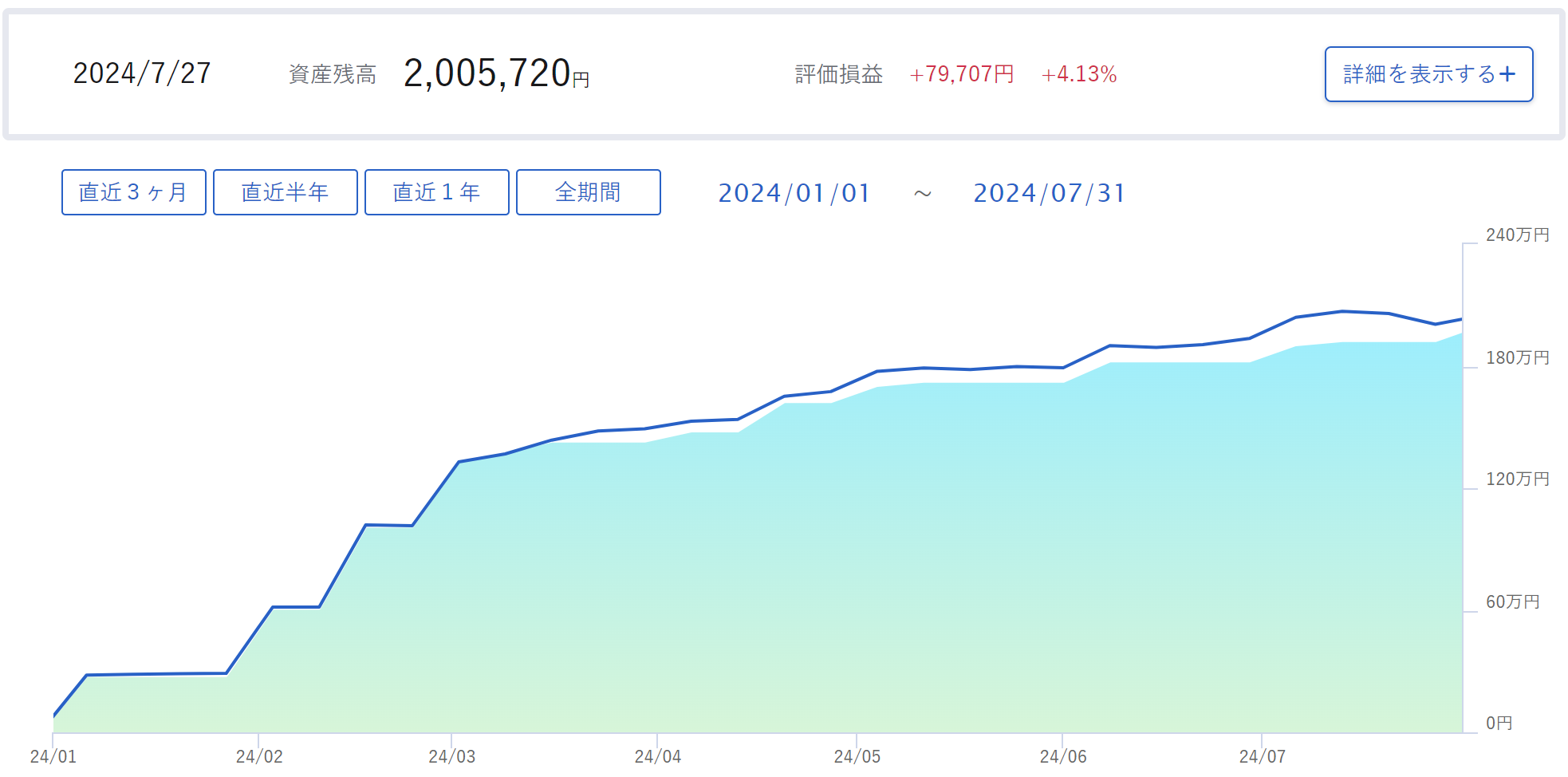Select the 全期間 period button
Viewport: 1568px width, 777px height.
pyautogui.click(x=589, y=192)
